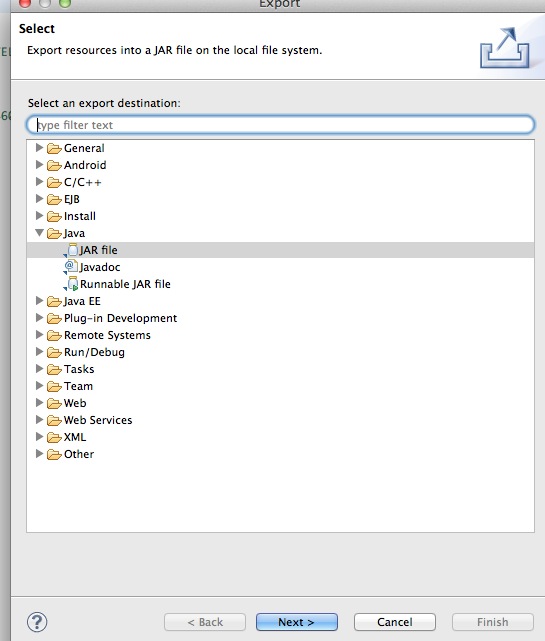Select the Javadoc label

(100, 267)
